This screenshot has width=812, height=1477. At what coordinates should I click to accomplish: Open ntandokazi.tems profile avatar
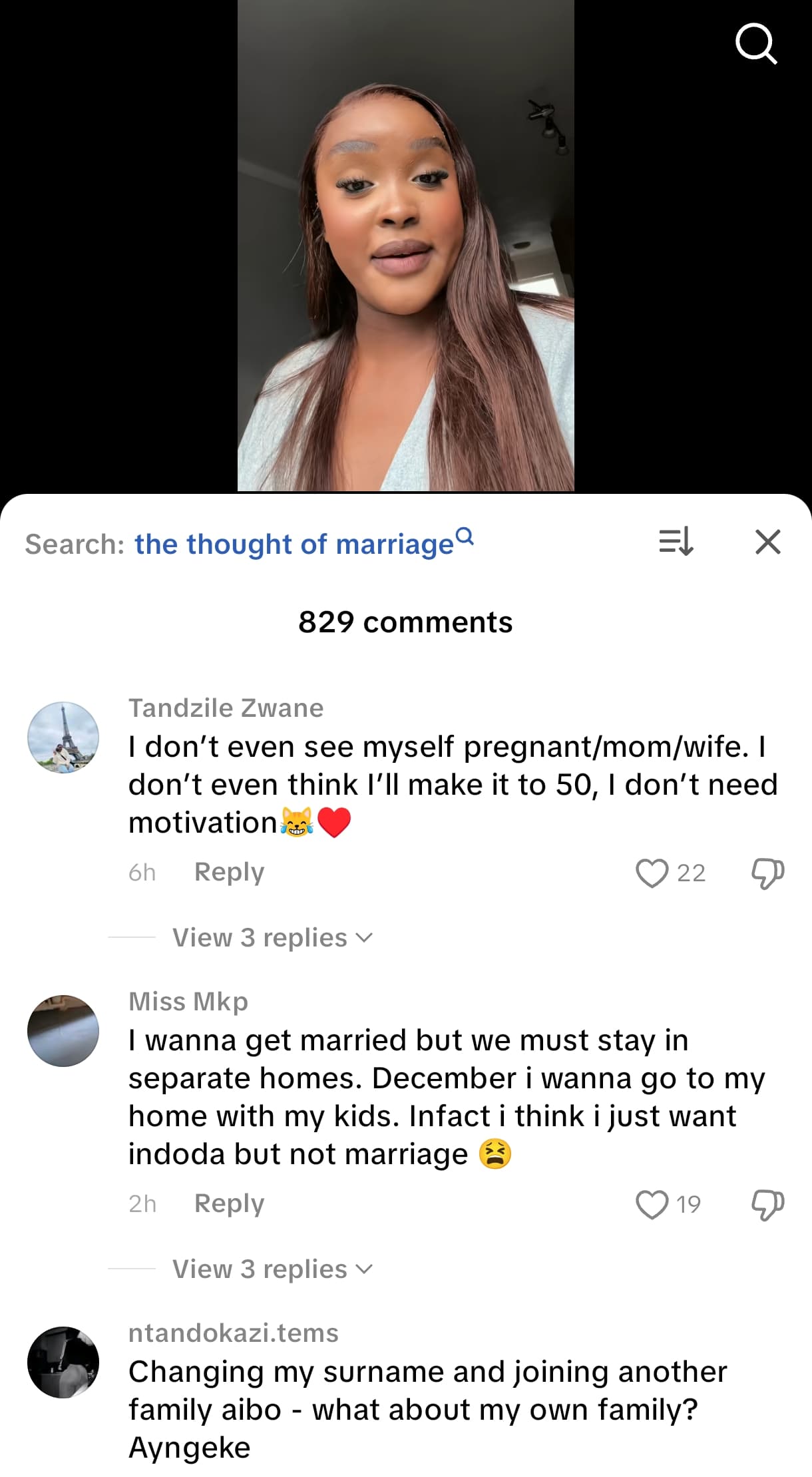[x=63, y=1363]
